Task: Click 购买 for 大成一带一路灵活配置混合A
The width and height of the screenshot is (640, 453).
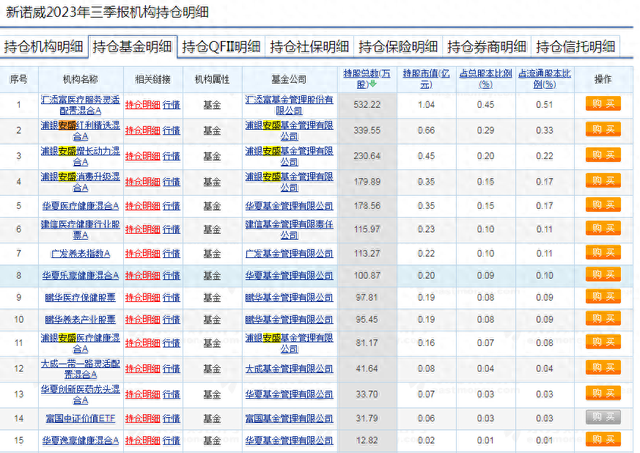Action: [603, 368]
